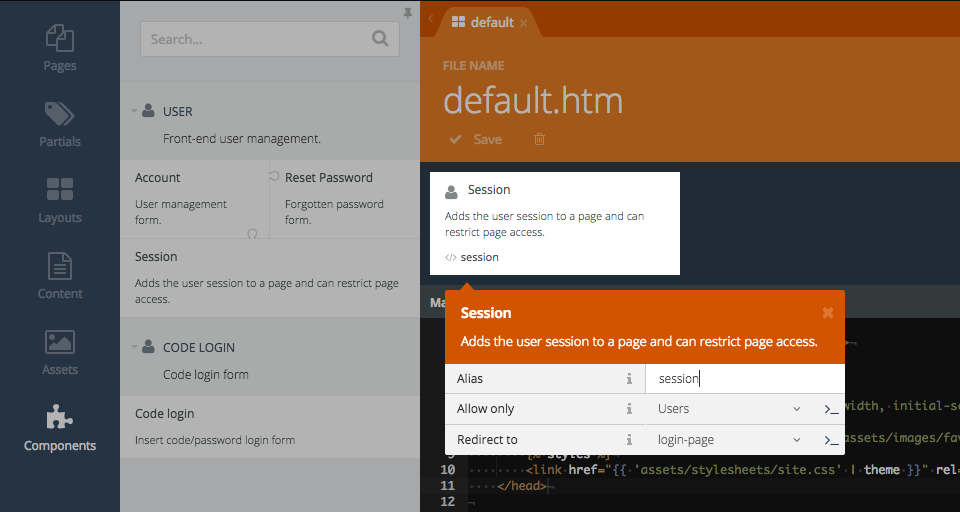
Task: Click the Alias value field
Action: (745, 379)
